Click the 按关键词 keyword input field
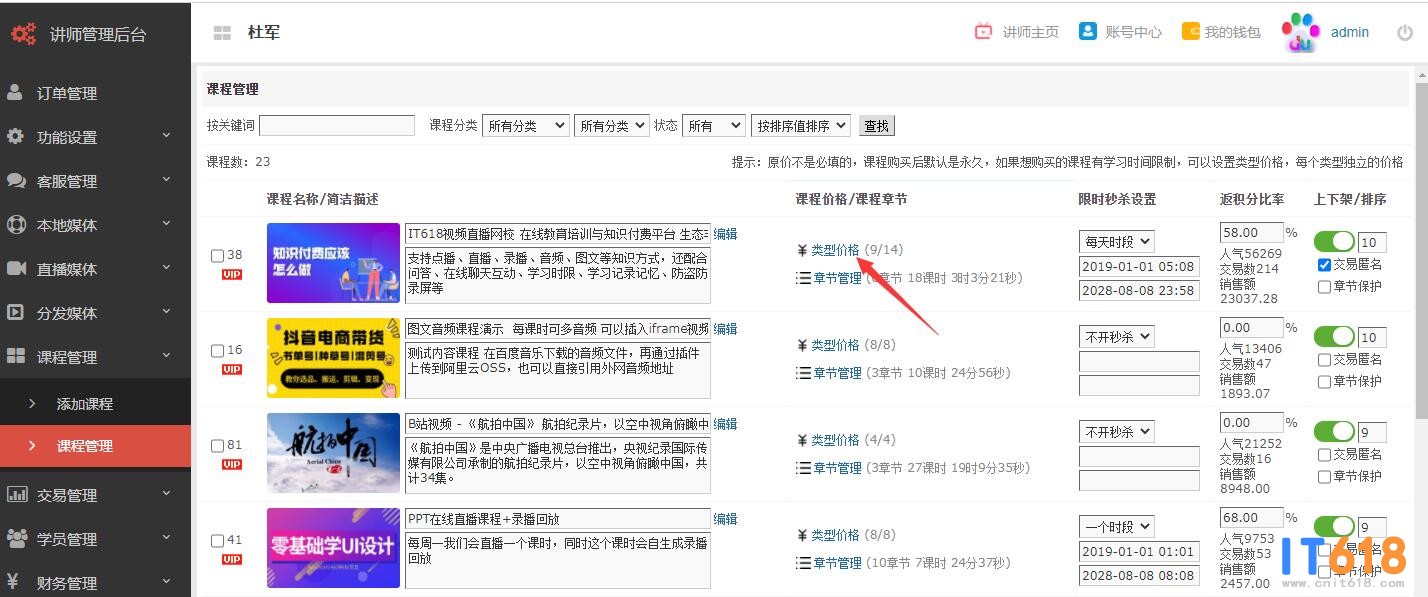Viewport: 1428px width, 597px height. coord(336,126)
